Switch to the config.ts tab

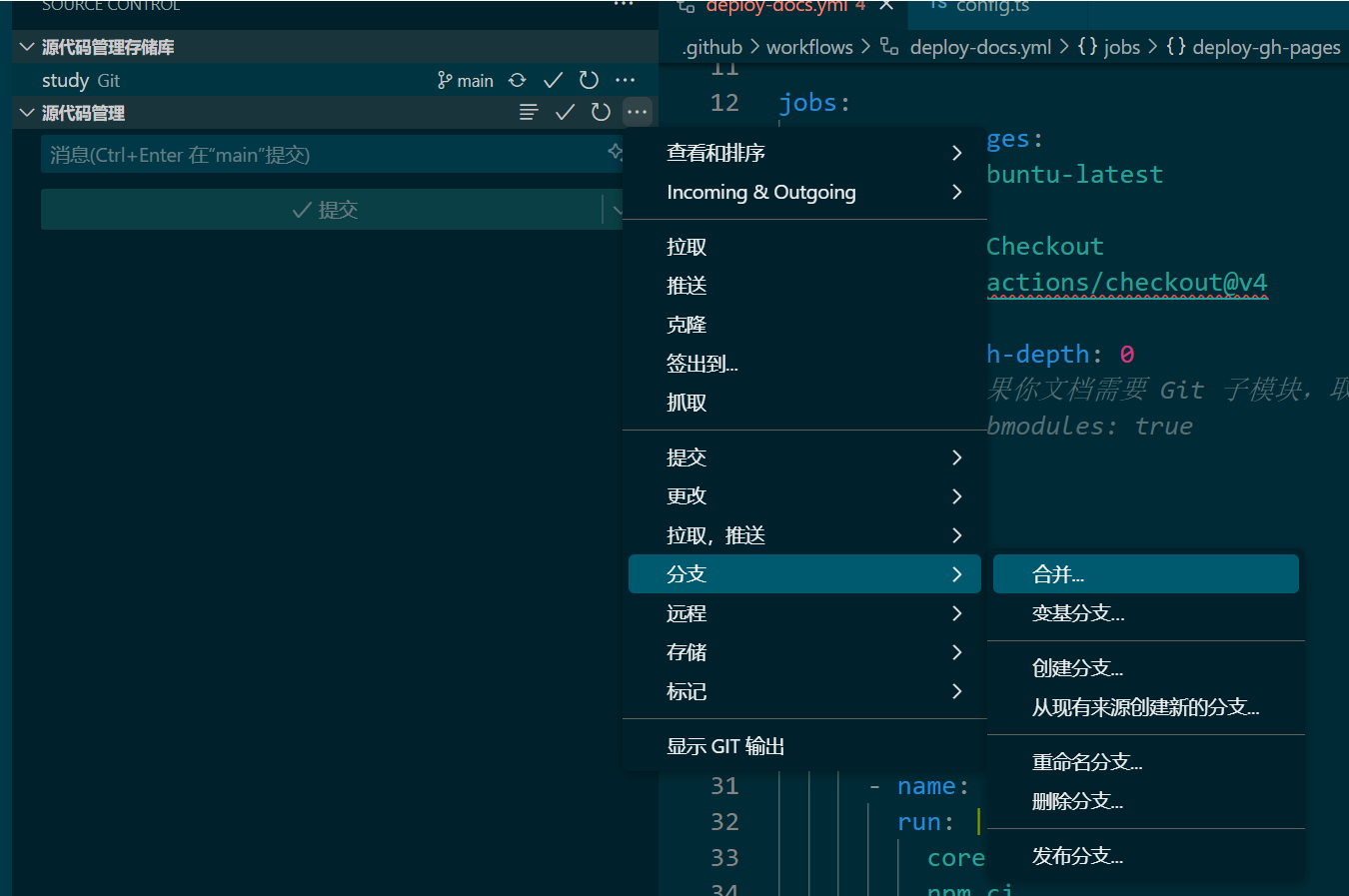pos(991,6)
